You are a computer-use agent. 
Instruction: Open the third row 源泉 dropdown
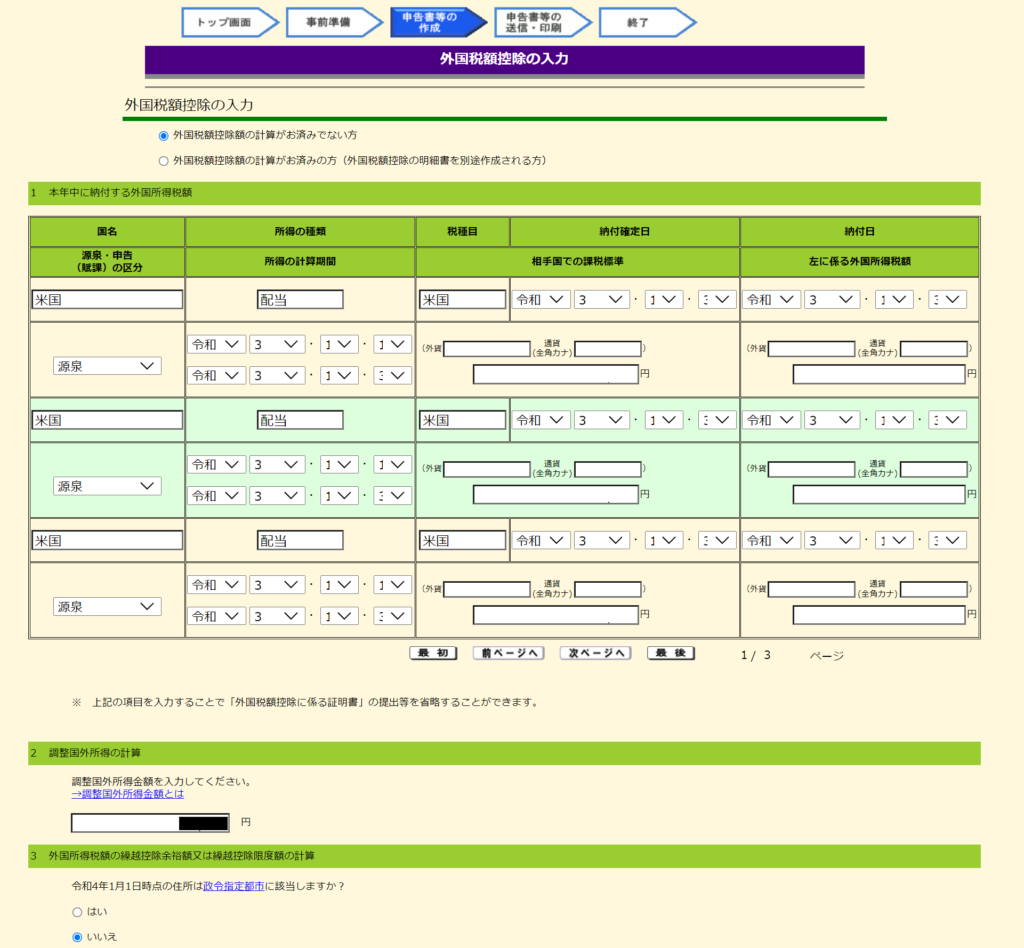tap(107, 607)
